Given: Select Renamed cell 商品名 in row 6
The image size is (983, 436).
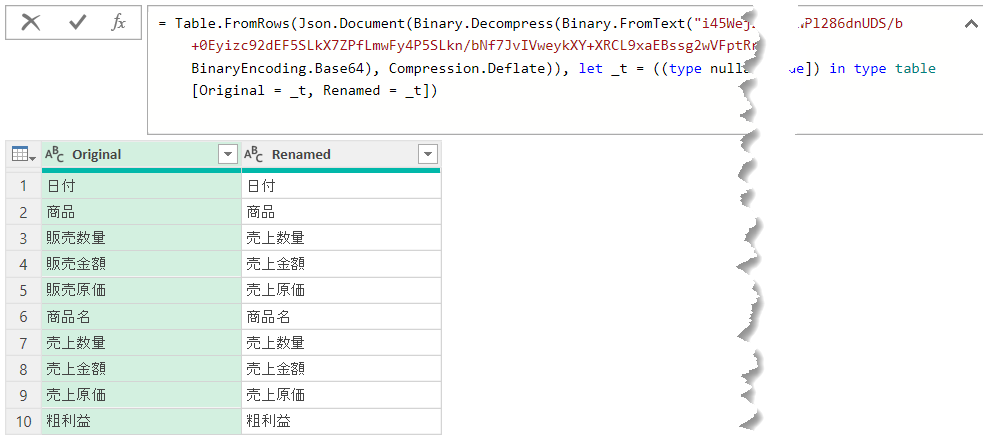Looking at the screenshot, I should pos(341,317).
